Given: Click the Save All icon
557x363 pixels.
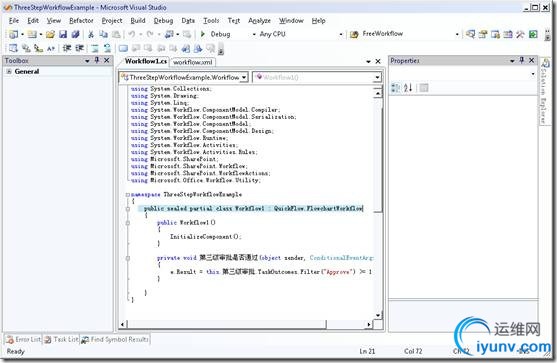Looking at the screenshot, I should point(75,34).
